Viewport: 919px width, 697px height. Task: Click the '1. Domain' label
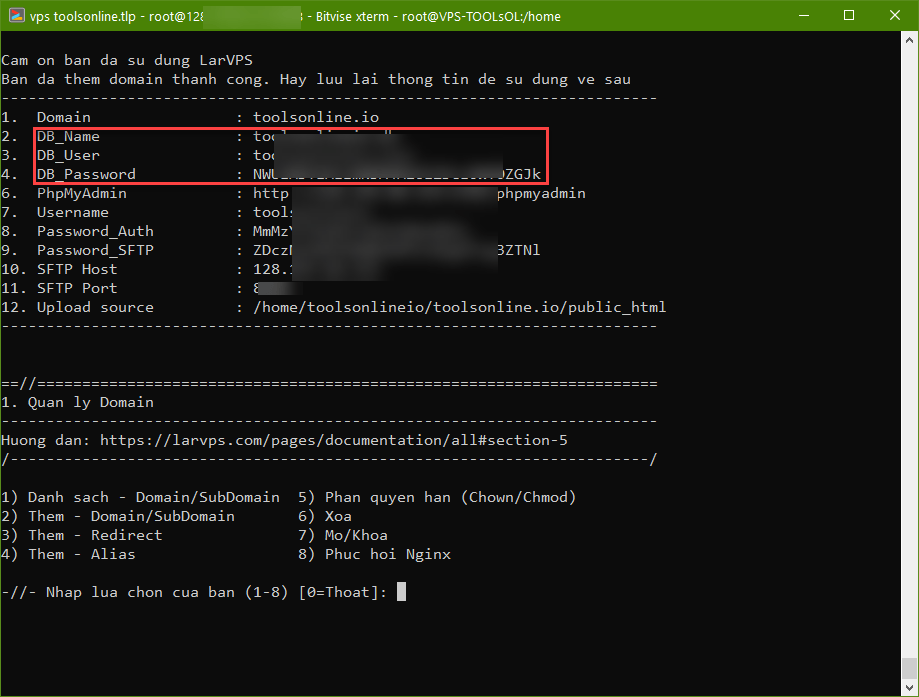pos(46,117)
